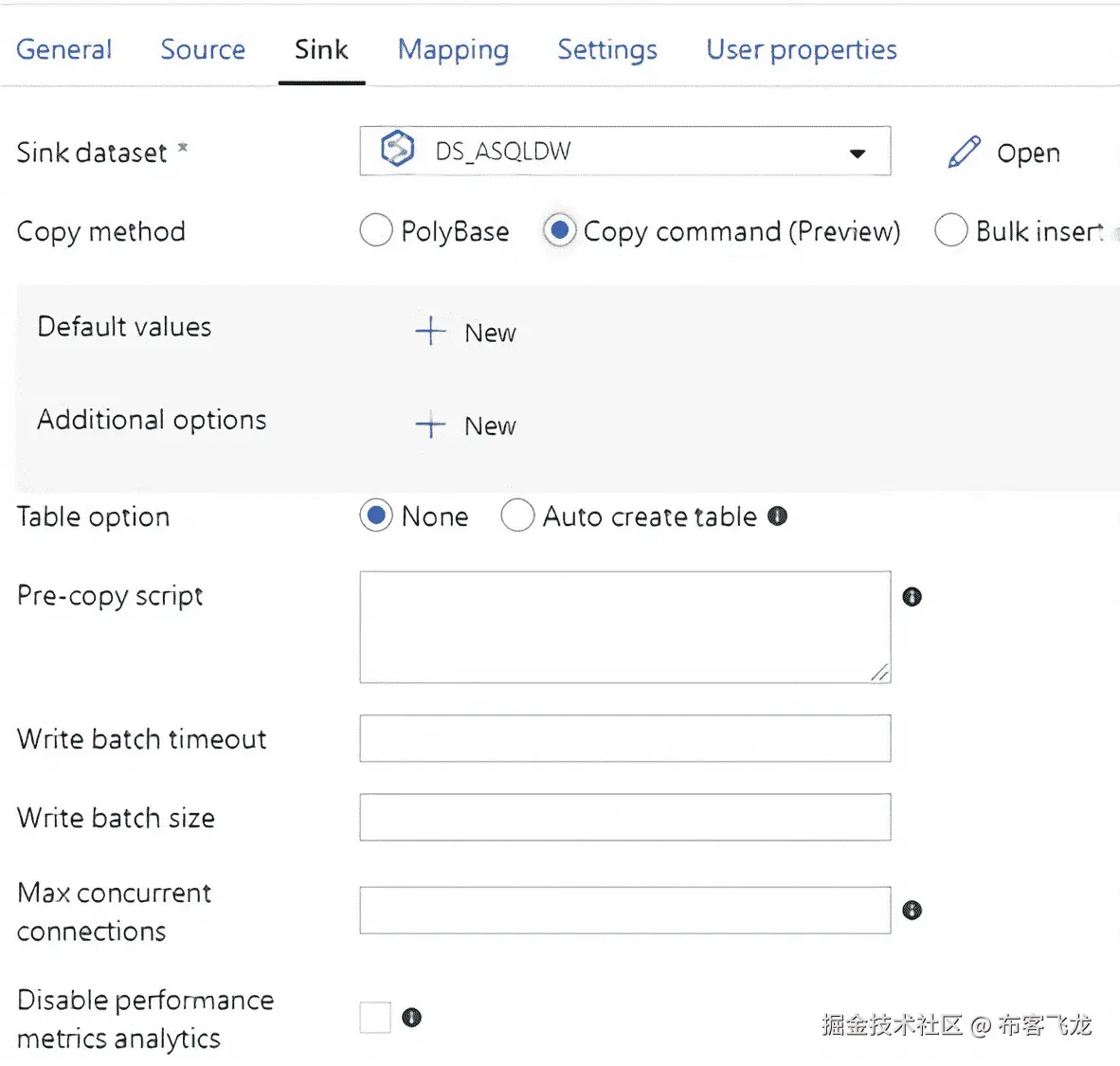Click the Auto create table info icon
1120x1066 pixels.
point(778,516)
